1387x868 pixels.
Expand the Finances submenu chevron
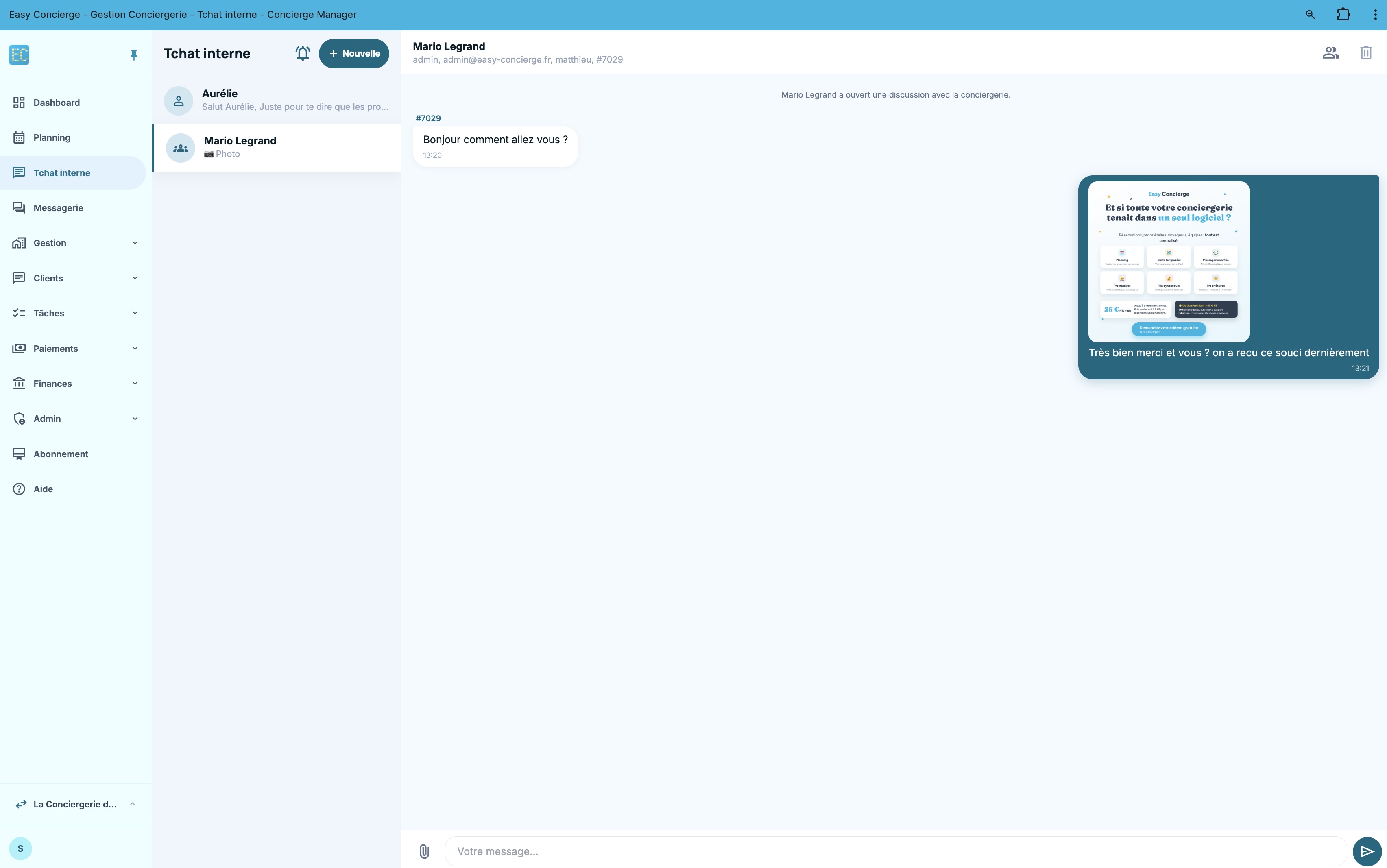point(135,384)
